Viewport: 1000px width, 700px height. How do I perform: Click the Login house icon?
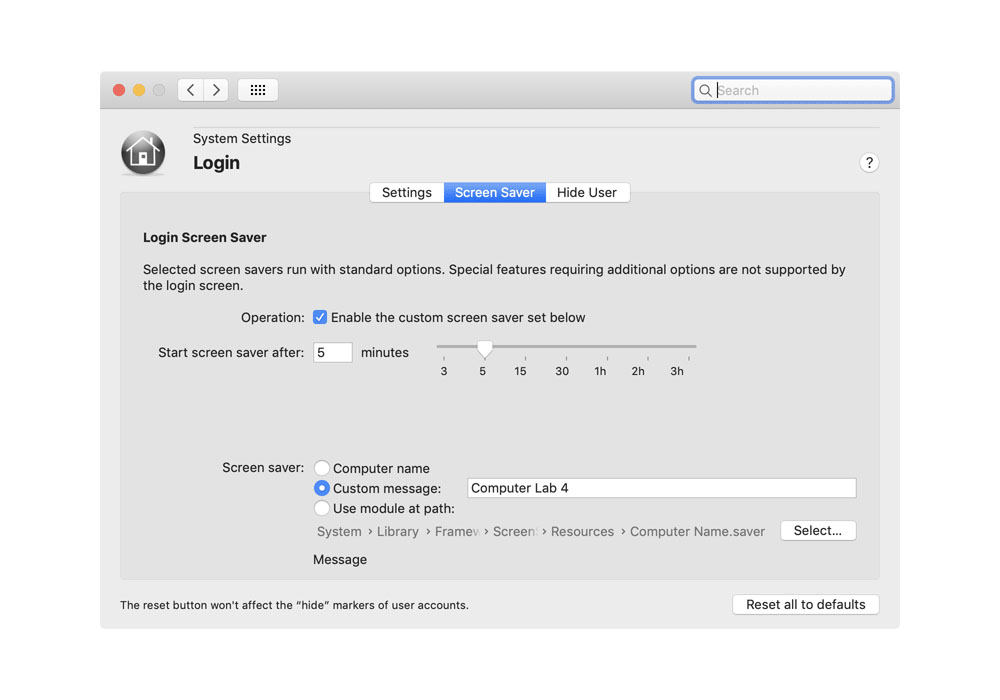[x=143, y=153]
